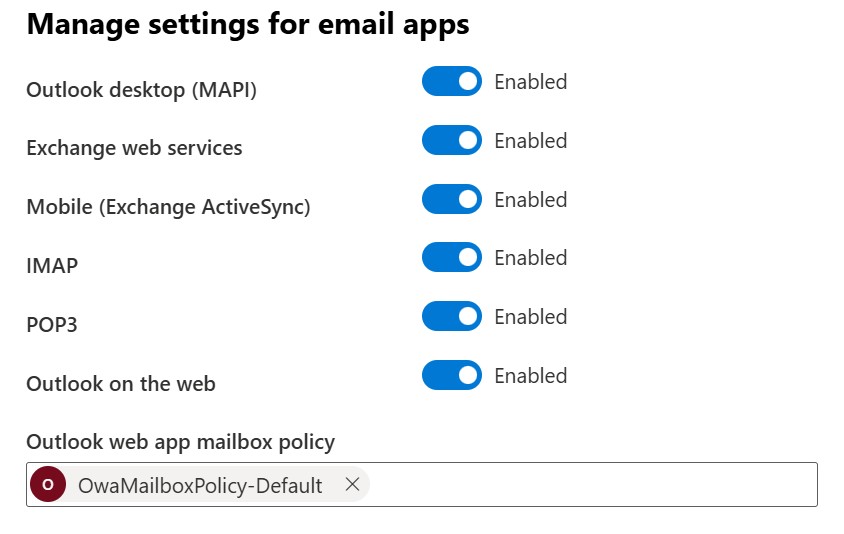The height and width of the screenshot is (534, 844).
Task: Click the 'Outlook web app mailbox policy' label
Action: [181, 442]
